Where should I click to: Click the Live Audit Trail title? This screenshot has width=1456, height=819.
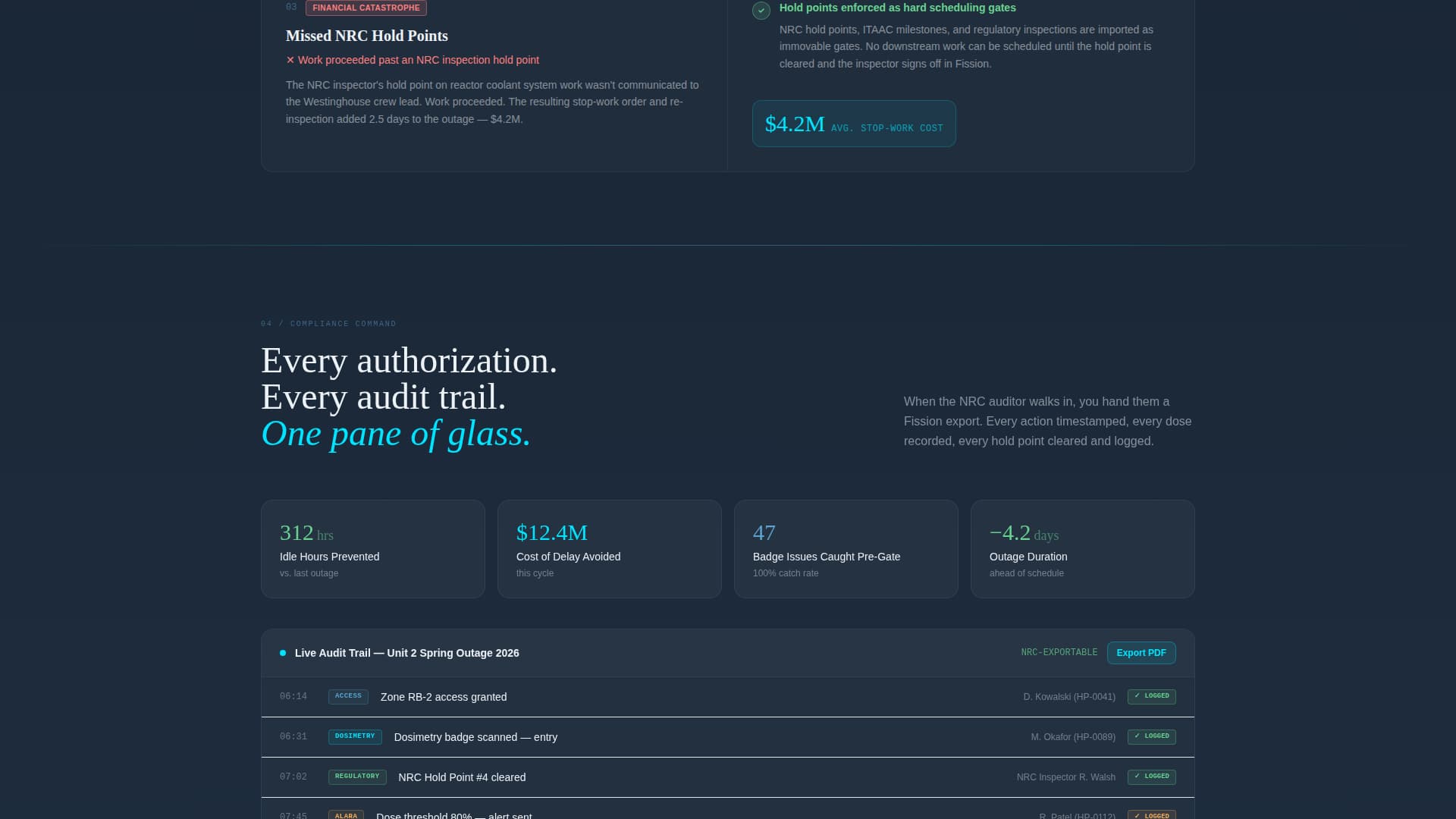[407, 653]
